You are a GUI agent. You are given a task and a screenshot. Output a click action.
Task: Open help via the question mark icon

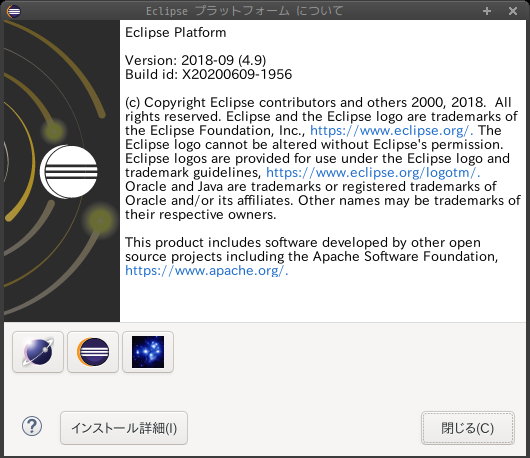pos(32,426)
